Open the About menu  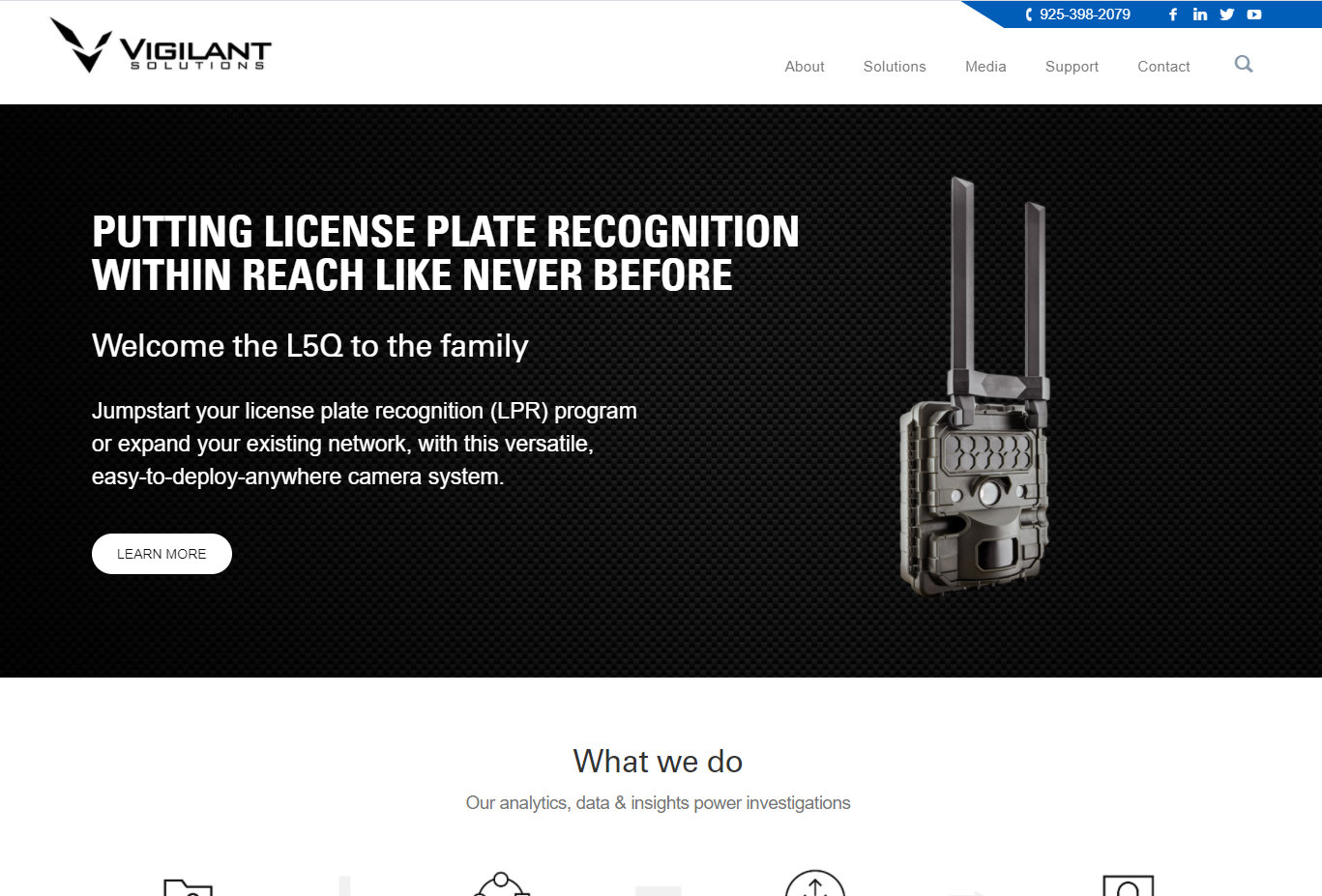click(805, 67)
